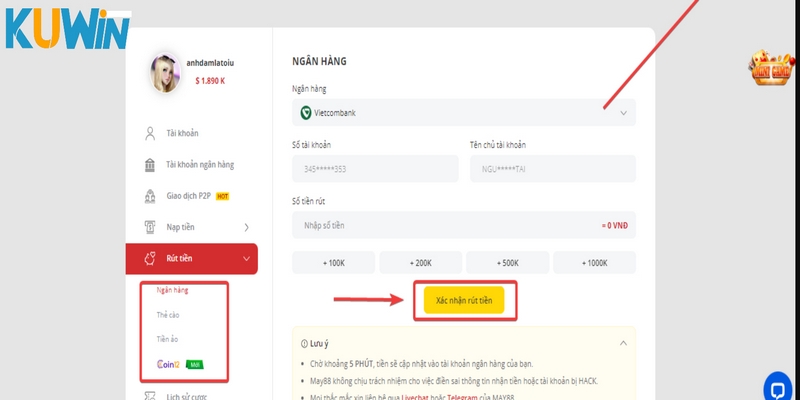The image size is (800, 400).
Task: Open Giao dịch P2P icon in sidebar
Action: point(150,196)
